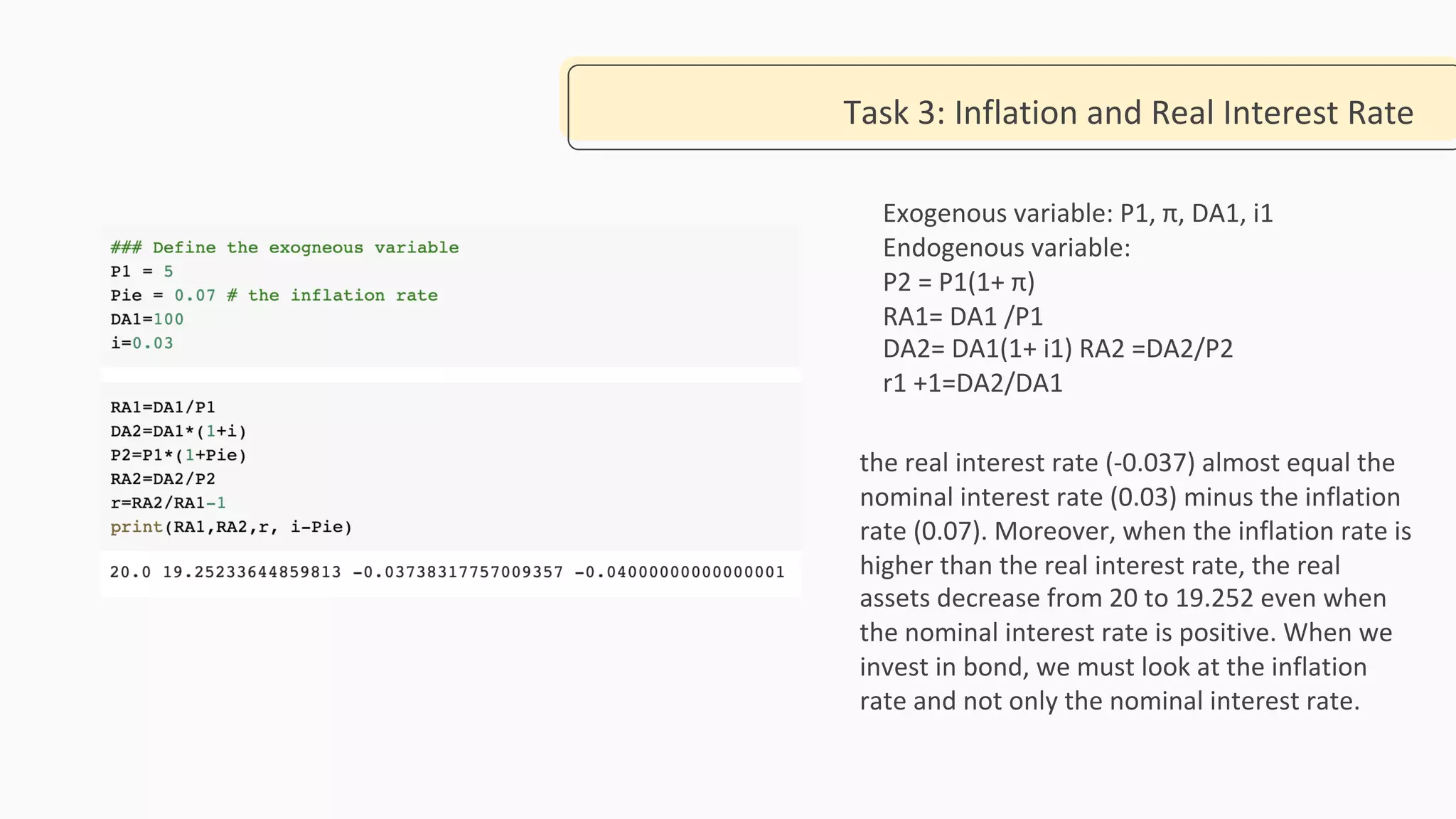
Task: Click the print(RA1,RA2,r, i-Pie) statement
Action: tap(231, 528)
